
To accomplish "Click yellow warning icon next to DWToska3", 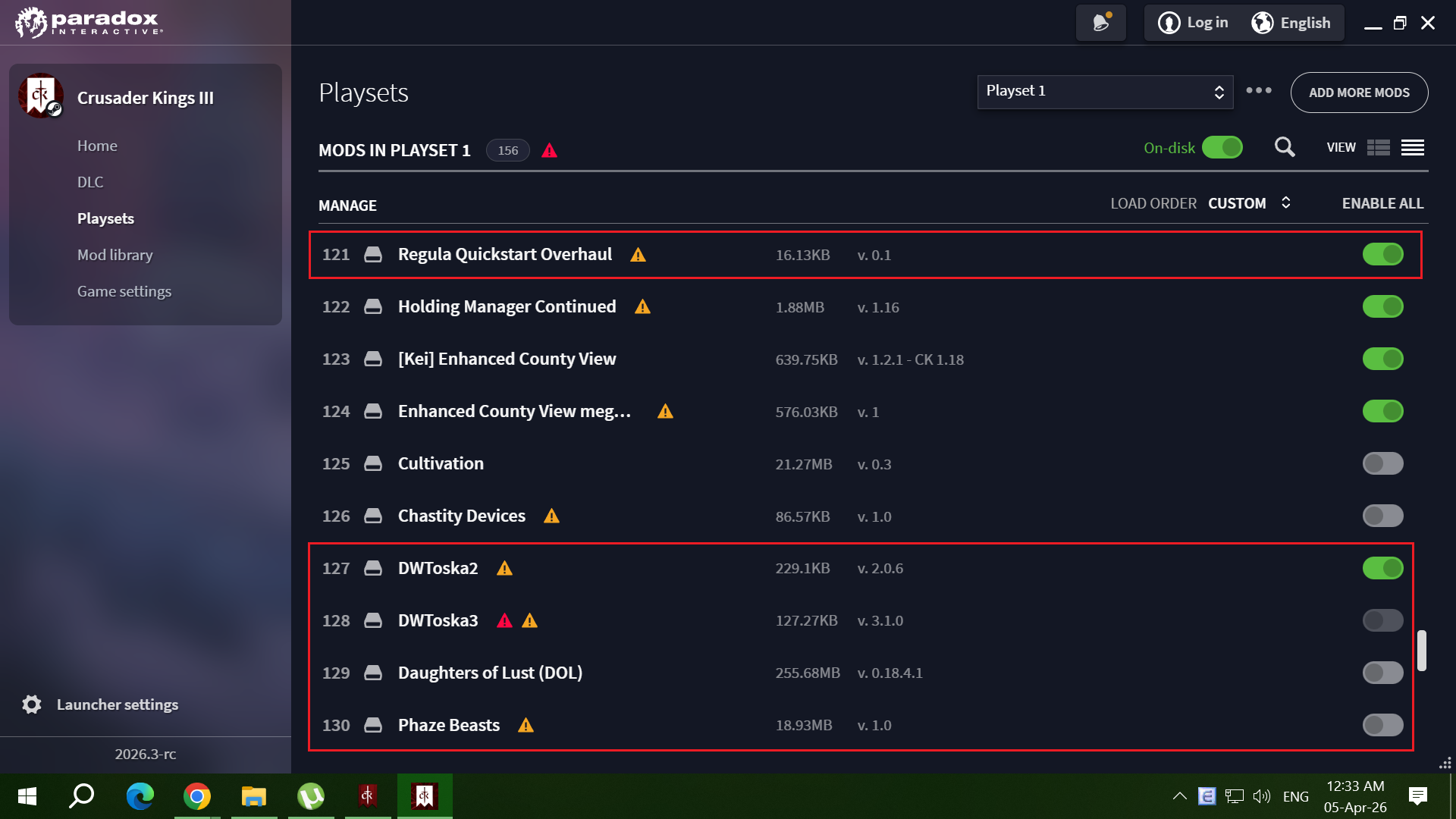I will [530, 621].
